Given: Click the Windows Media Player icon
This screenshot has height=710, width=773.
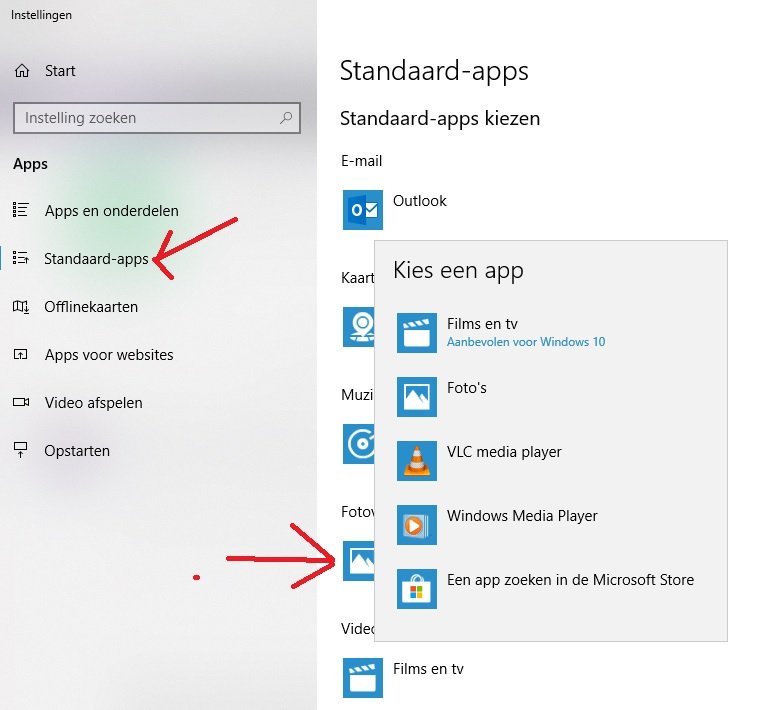Looking at the screenshot, I should [x=417, y=525].
